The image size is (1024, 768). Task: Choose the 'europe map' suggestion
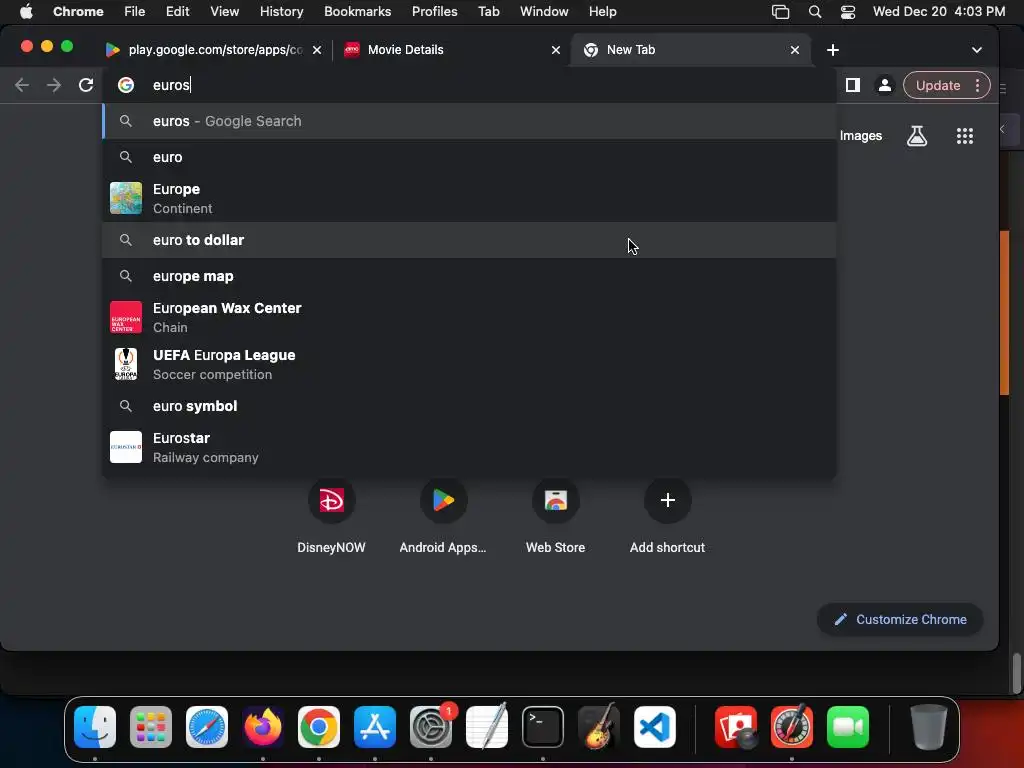point(469,276)
